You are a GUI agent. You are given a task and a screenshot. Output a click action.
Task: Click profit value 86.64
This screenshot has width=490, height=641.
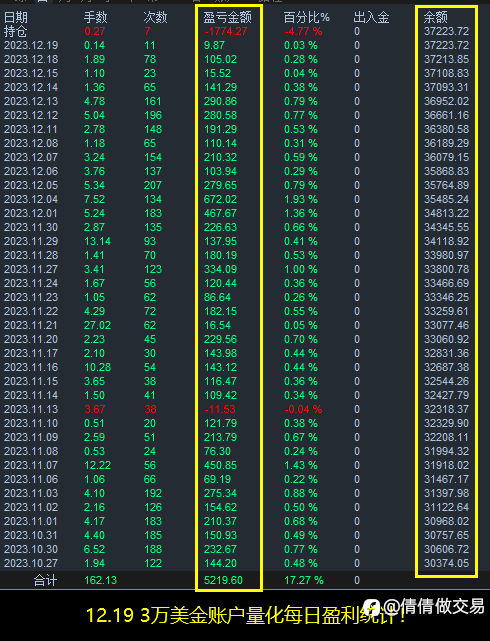[x=217, y=297]
